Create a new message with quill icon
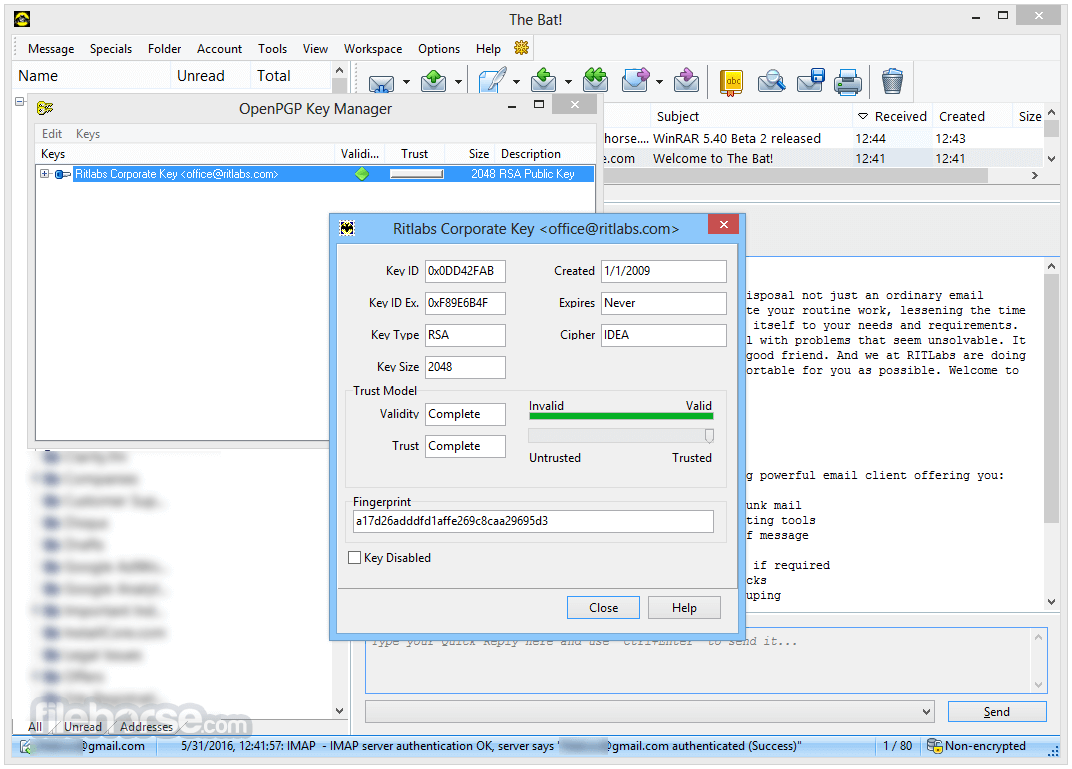Image resolution: width=1072 pixels, height=769 pixels. click(x=492, y=81)
